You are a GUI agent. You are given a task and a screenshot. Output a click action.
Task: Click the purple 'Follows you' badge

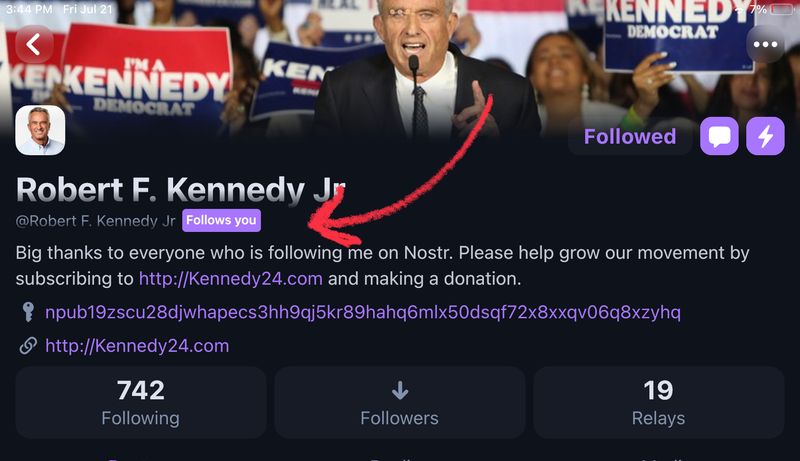point(222,220)
